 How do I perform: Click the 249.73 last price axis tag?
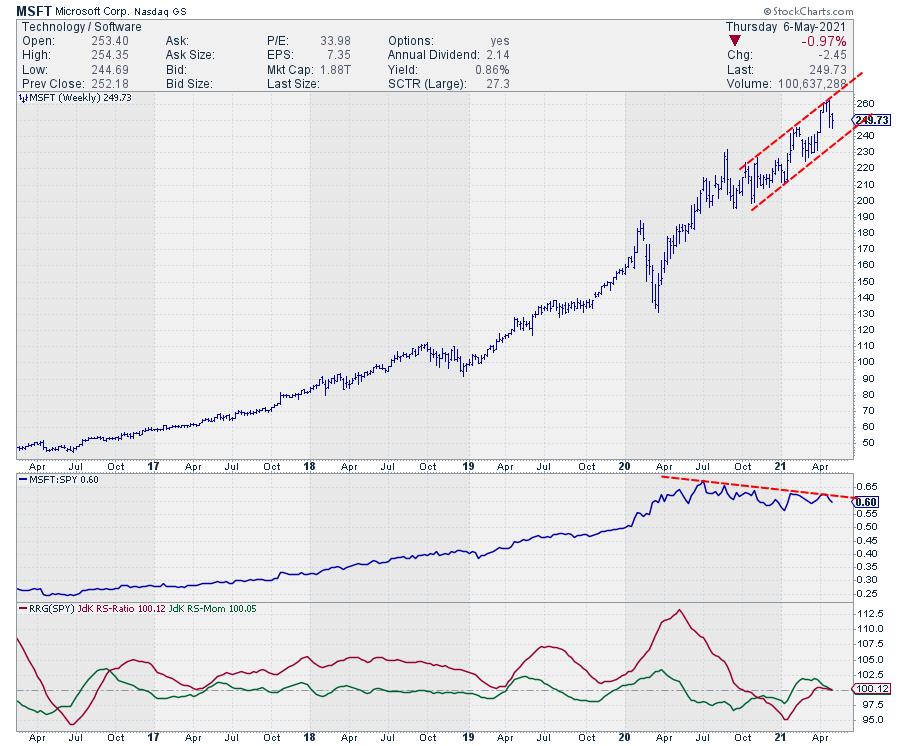(x=871, y=120)
